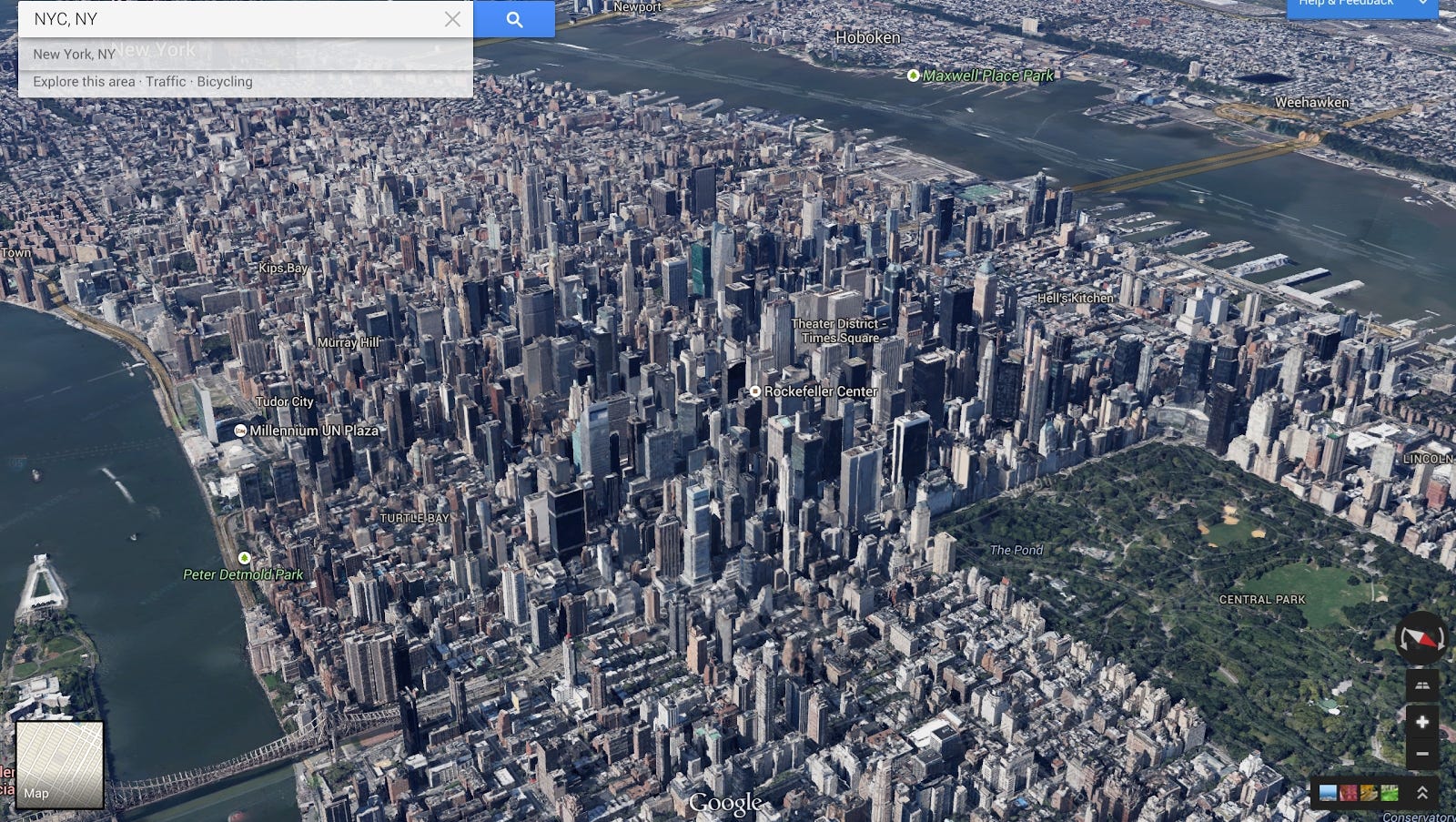Select the Maxwell Place Park label
The image size is (1456, 822).
coord(988,76)
